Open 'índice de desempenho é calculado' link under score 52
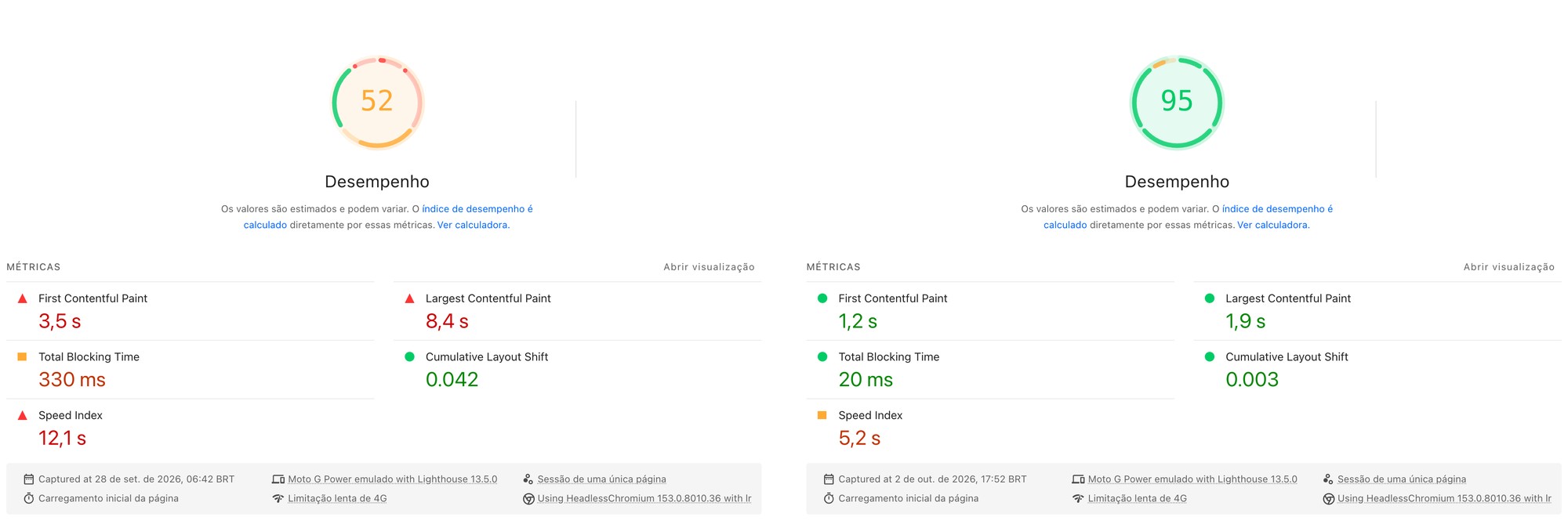The height and width of the screenshot is (524, 1568). pos(388,217)
